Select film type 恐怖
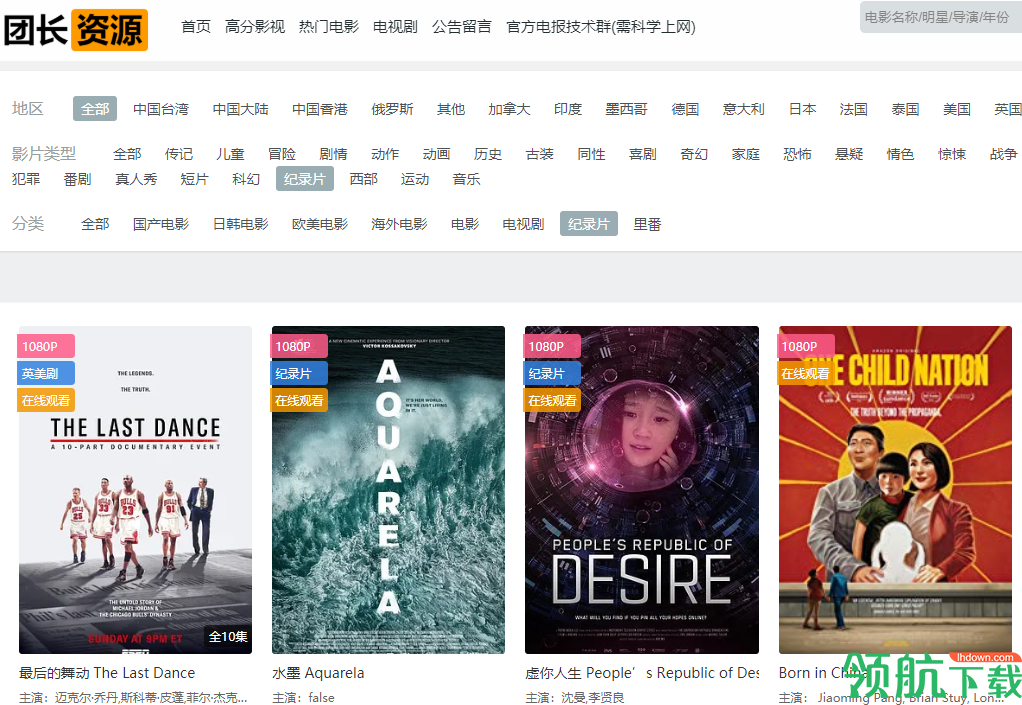Screen dimensions: 1022x705 click(797, 154)
